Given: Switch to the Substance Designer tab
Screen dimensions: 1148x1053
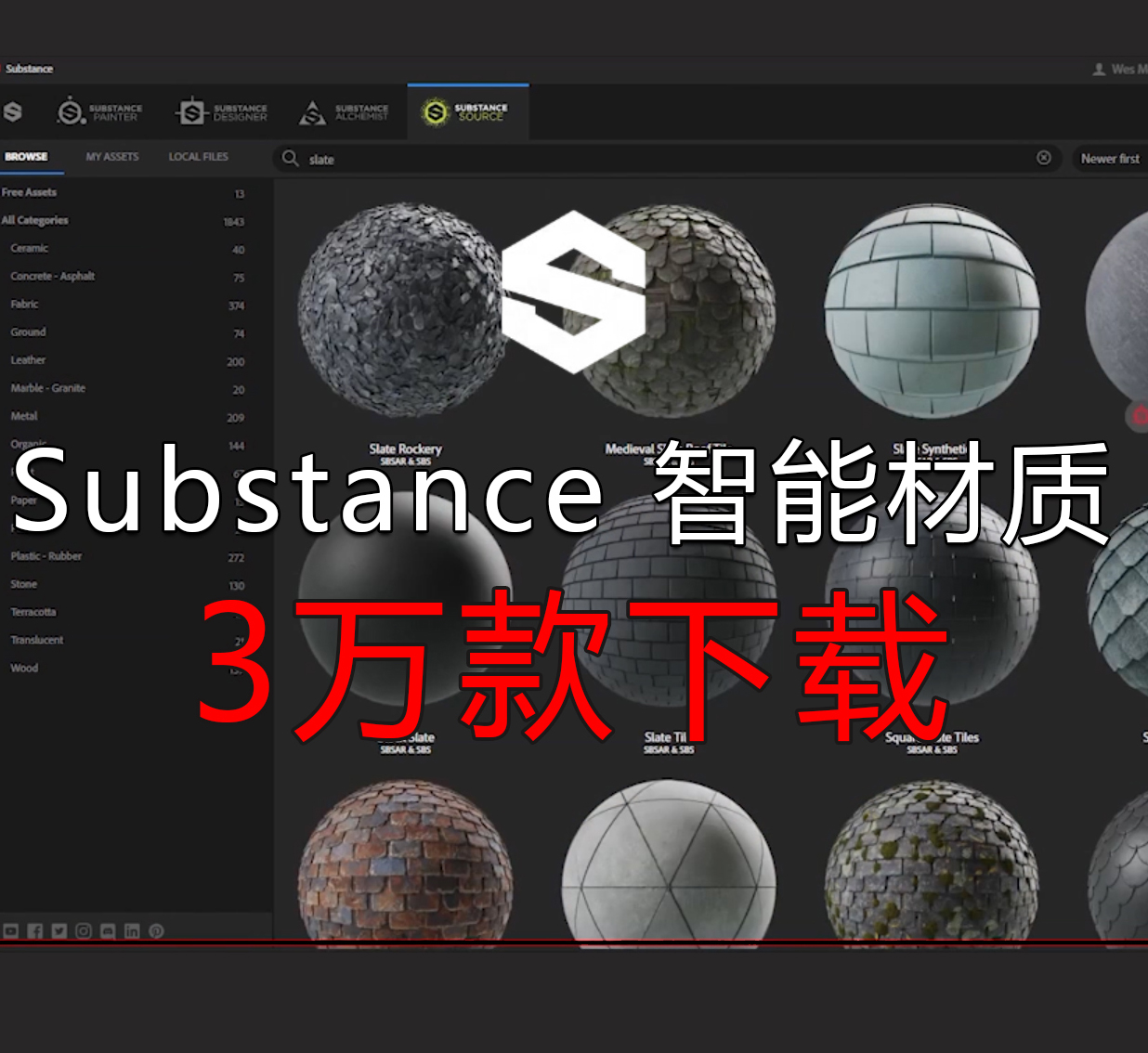Looking at the screenshot, I should (x=221, y=112).
